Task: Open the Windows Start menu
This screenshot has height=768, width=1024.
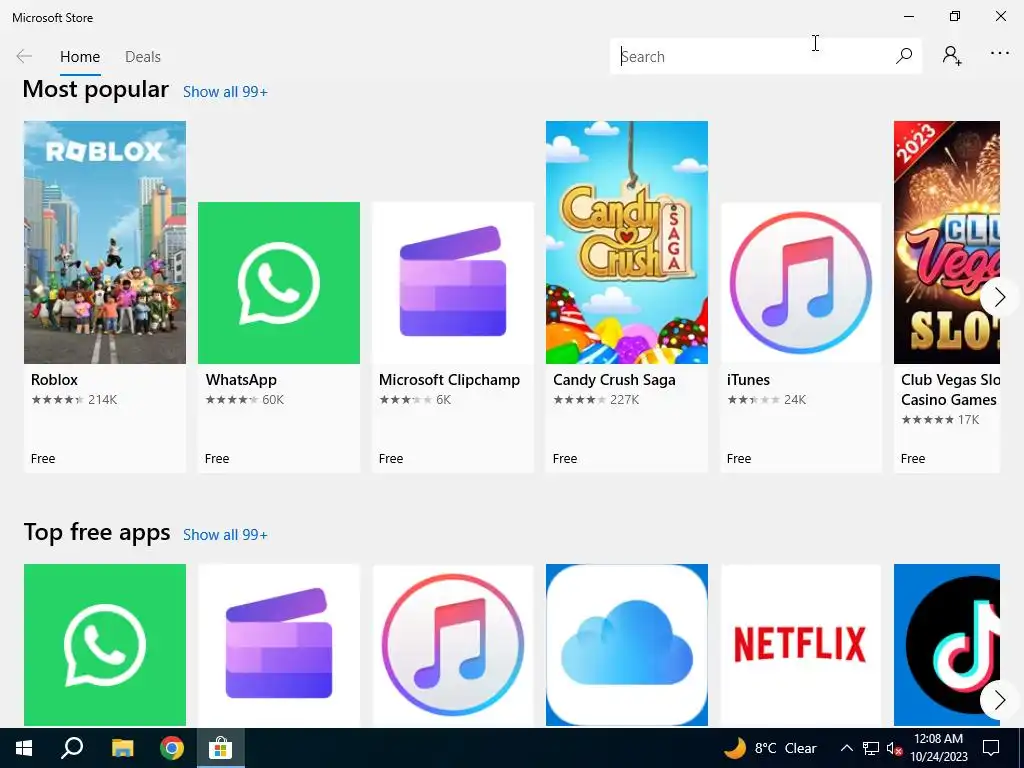Action: (x=24, y=748)
